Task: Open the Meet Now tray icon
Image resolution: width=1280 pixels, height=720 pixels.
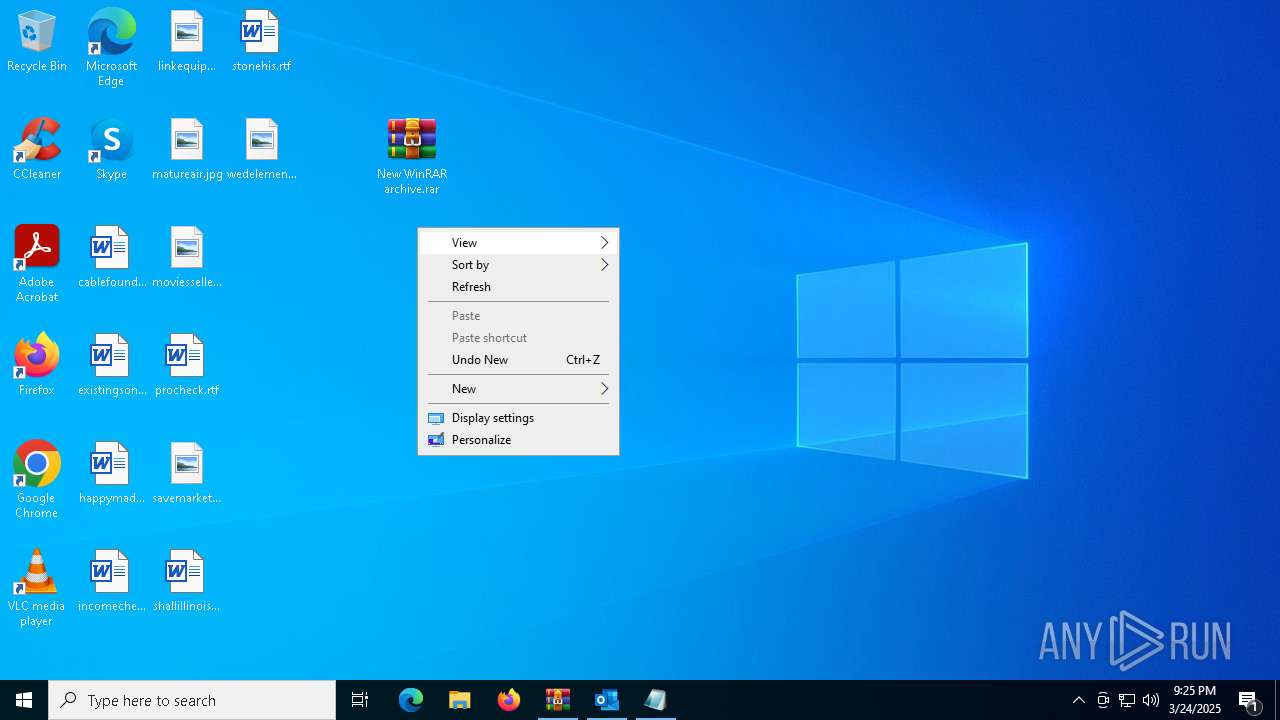Action: pyautogui.click(x=1103, y=700)
